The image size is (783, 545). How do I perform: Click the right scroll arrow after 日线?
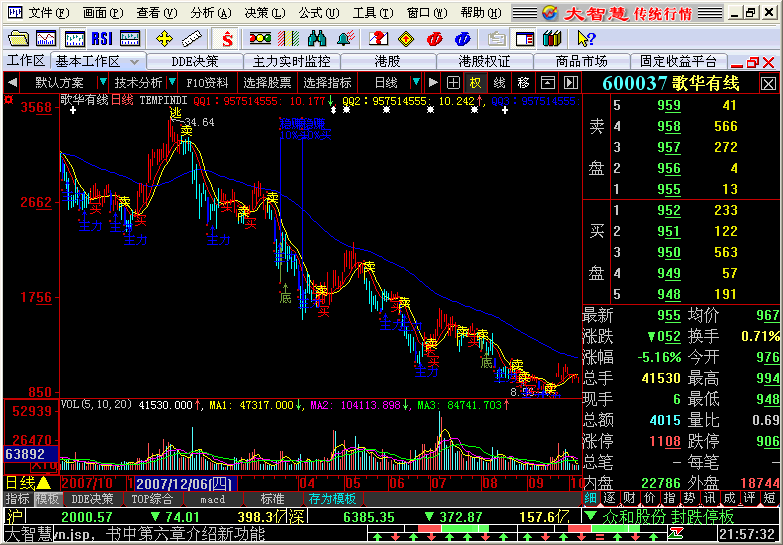433,82
